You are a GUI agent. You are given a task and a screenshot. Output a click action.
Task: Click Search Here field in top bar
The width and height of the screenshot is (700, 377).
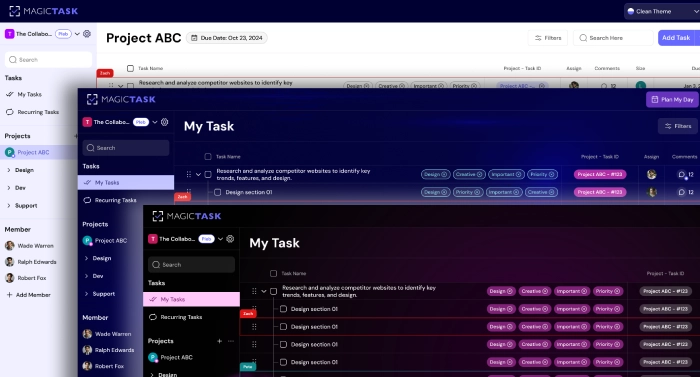613,38
